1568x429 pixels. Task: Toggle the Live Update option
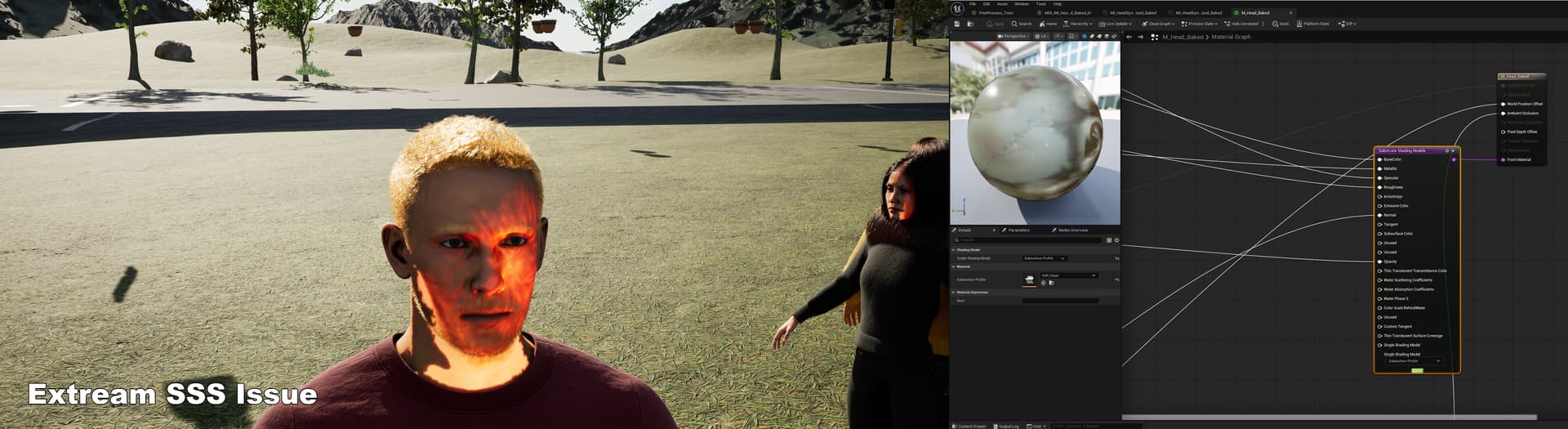click(1114, 24)
